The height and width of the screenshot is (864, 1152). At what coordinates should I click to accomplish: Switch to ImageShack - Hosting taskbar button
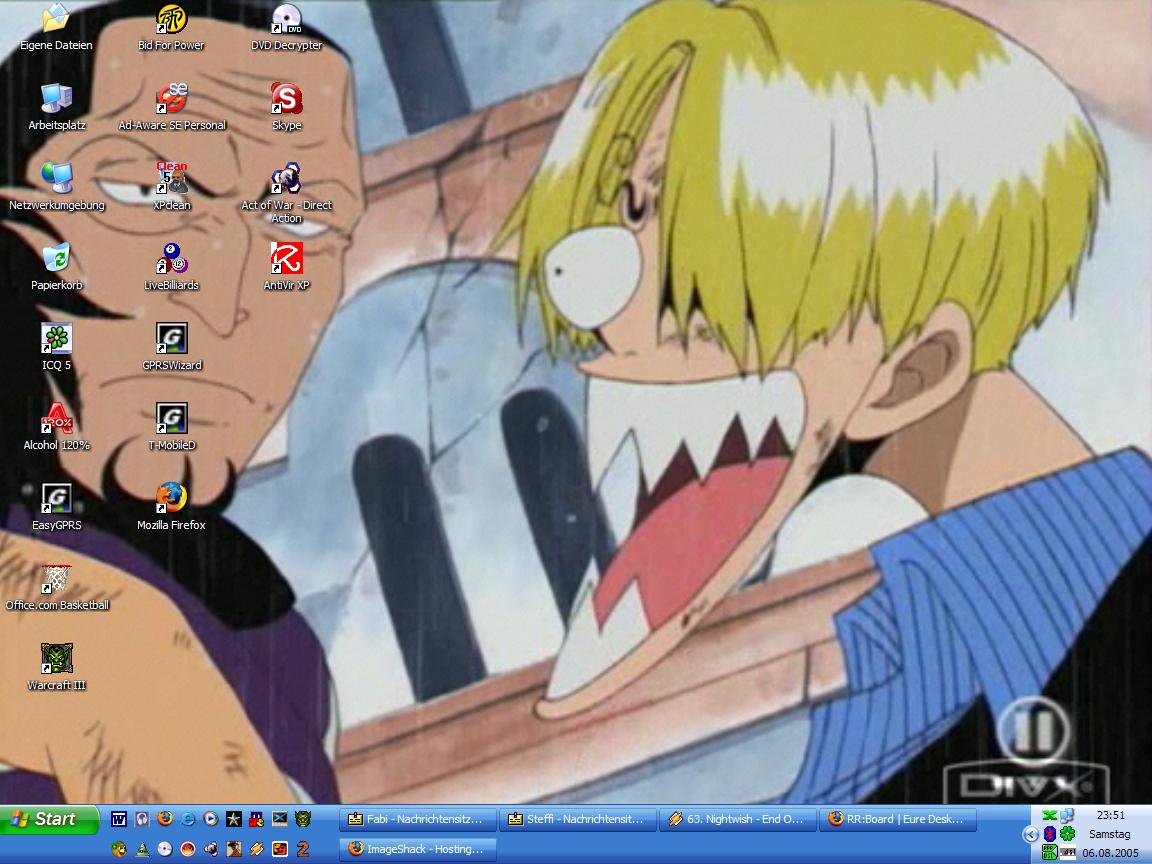(417, 849)
